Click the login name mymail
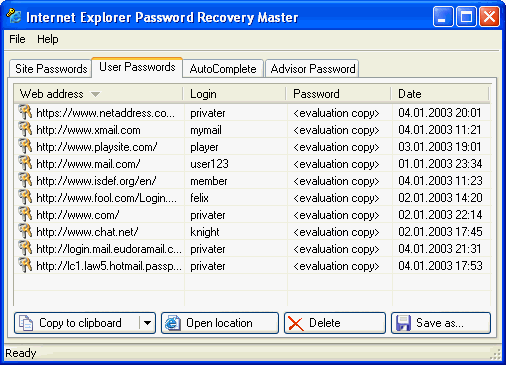This screenshot has width=506, height=365. [x=206, y=130]
